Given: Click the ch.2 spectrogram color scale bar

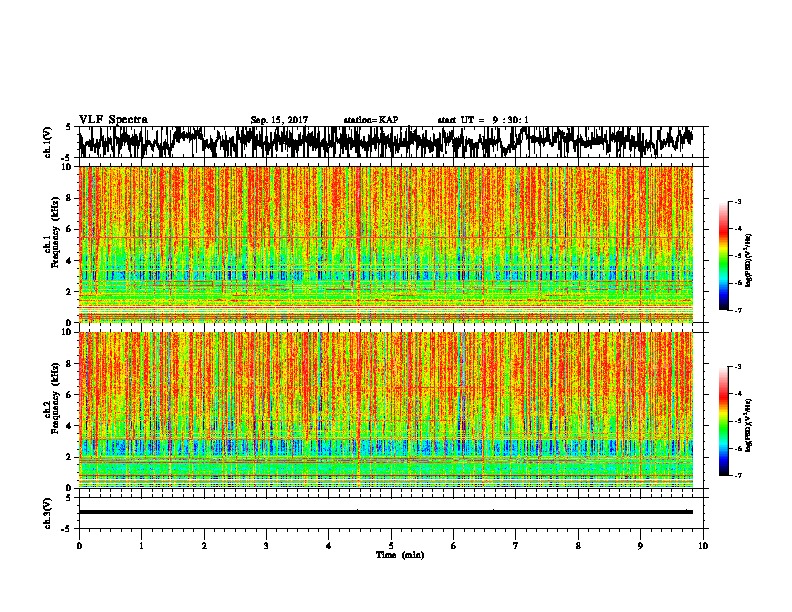Looking at the screenshot, I should coord(724,421).
